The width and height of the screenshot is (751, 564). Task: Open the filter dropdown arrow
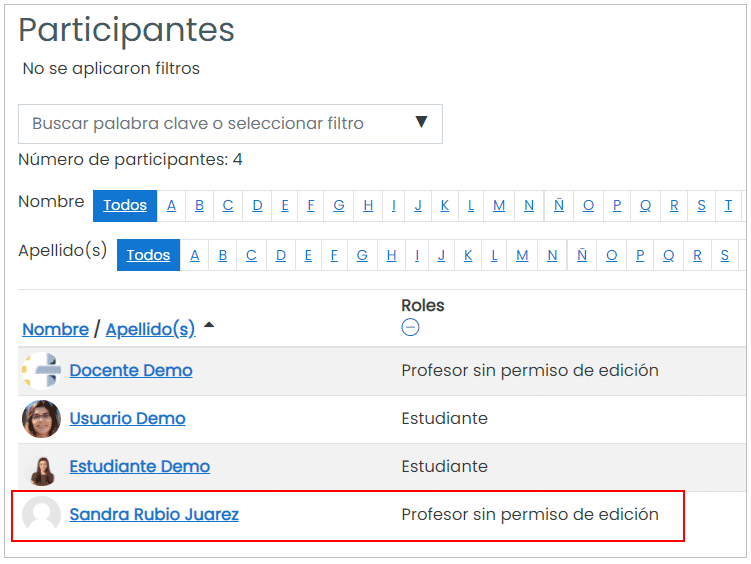click(421, 122)
